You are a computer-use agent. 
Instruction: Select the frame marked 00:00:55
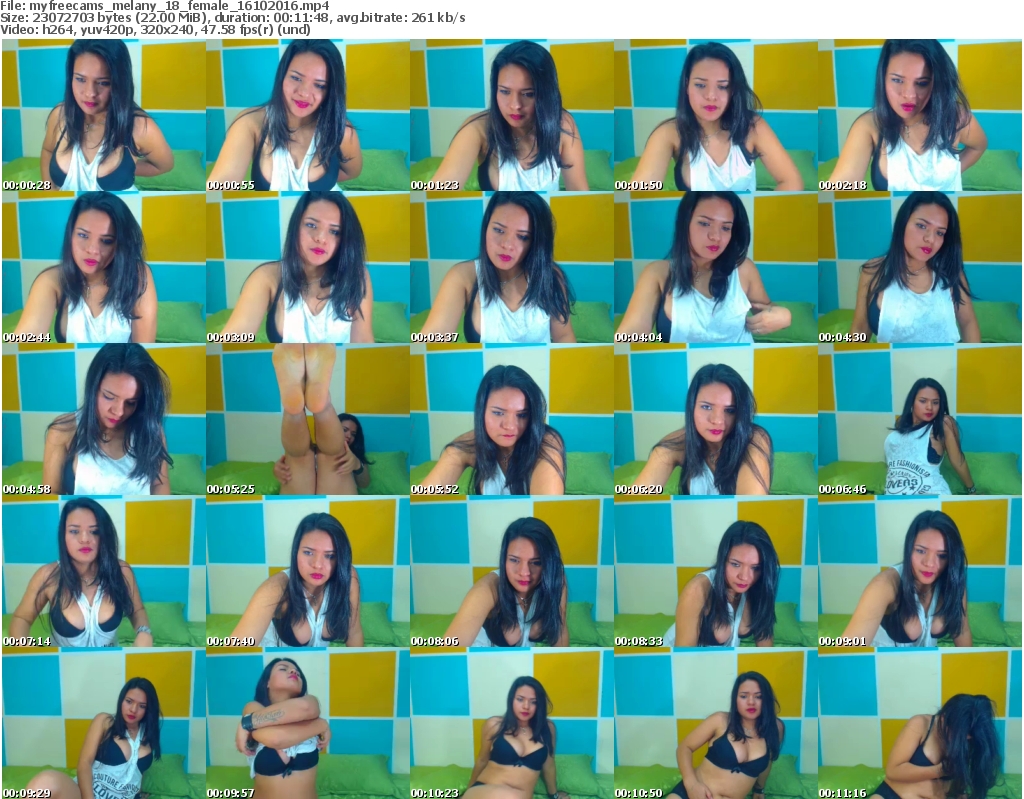point(307,115)
